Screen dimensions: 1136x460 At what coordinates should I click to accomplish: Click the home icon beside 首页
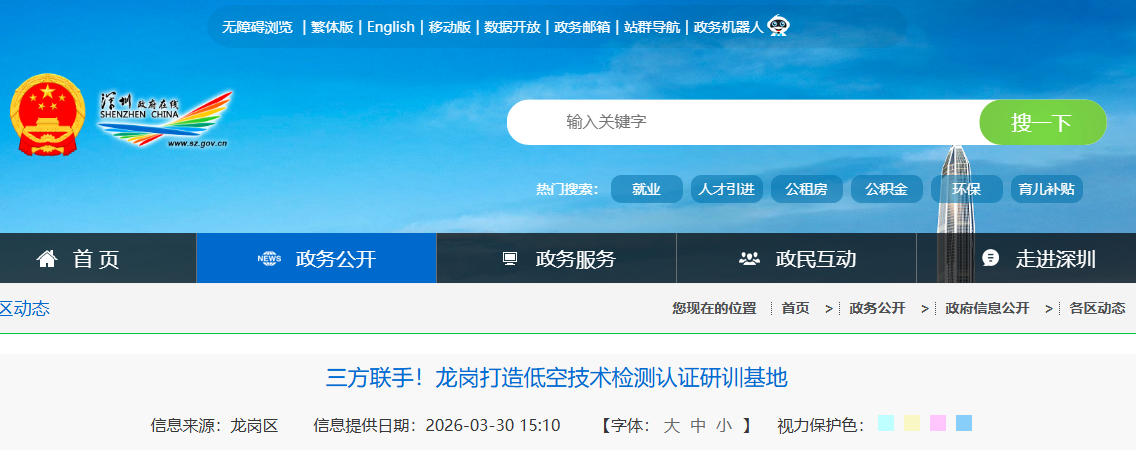(47, 259)
